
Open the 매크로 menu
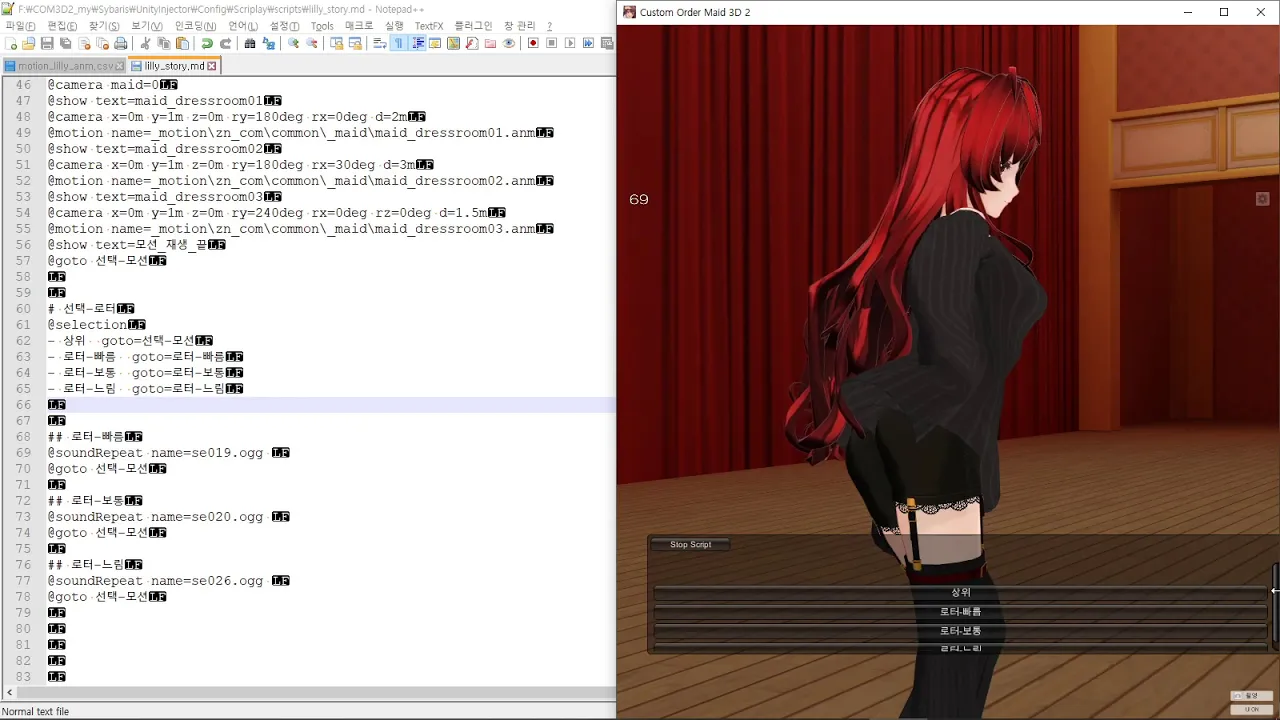tap(359, 26)
